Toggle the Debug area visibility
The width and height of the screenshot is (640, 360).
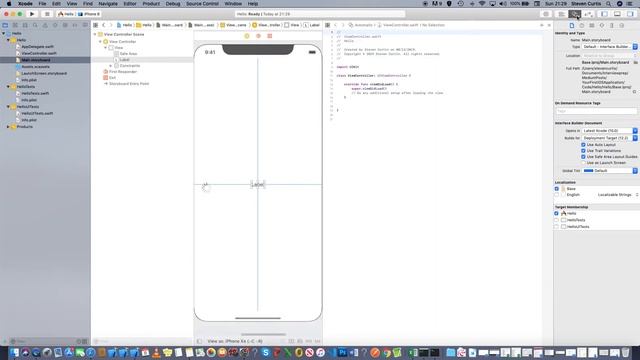click(617, 14)
